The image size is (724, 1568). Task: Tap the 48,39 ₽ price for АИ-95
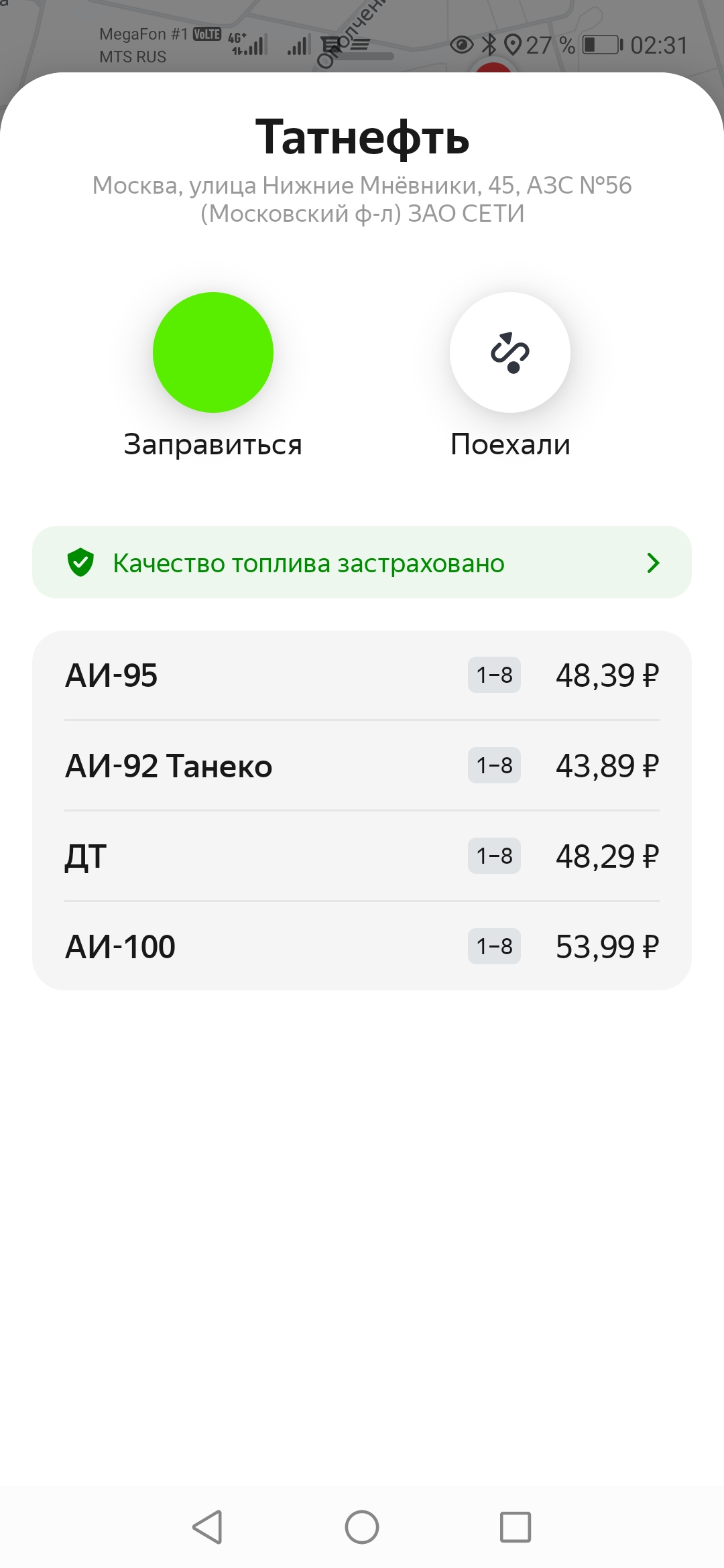(607, 675)
